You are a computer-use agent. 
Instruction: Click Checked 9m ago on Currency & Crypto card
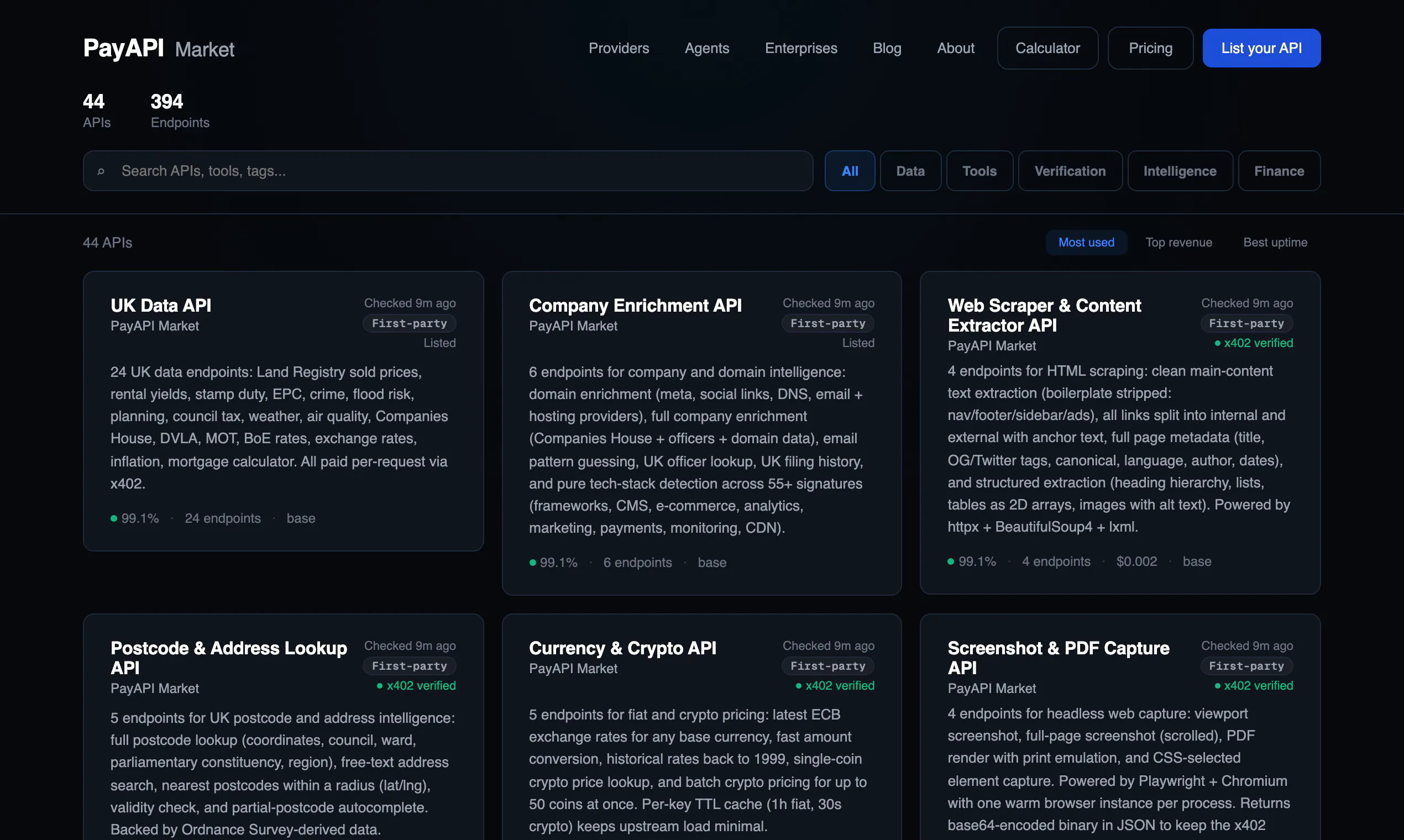[x=828, y=646]
